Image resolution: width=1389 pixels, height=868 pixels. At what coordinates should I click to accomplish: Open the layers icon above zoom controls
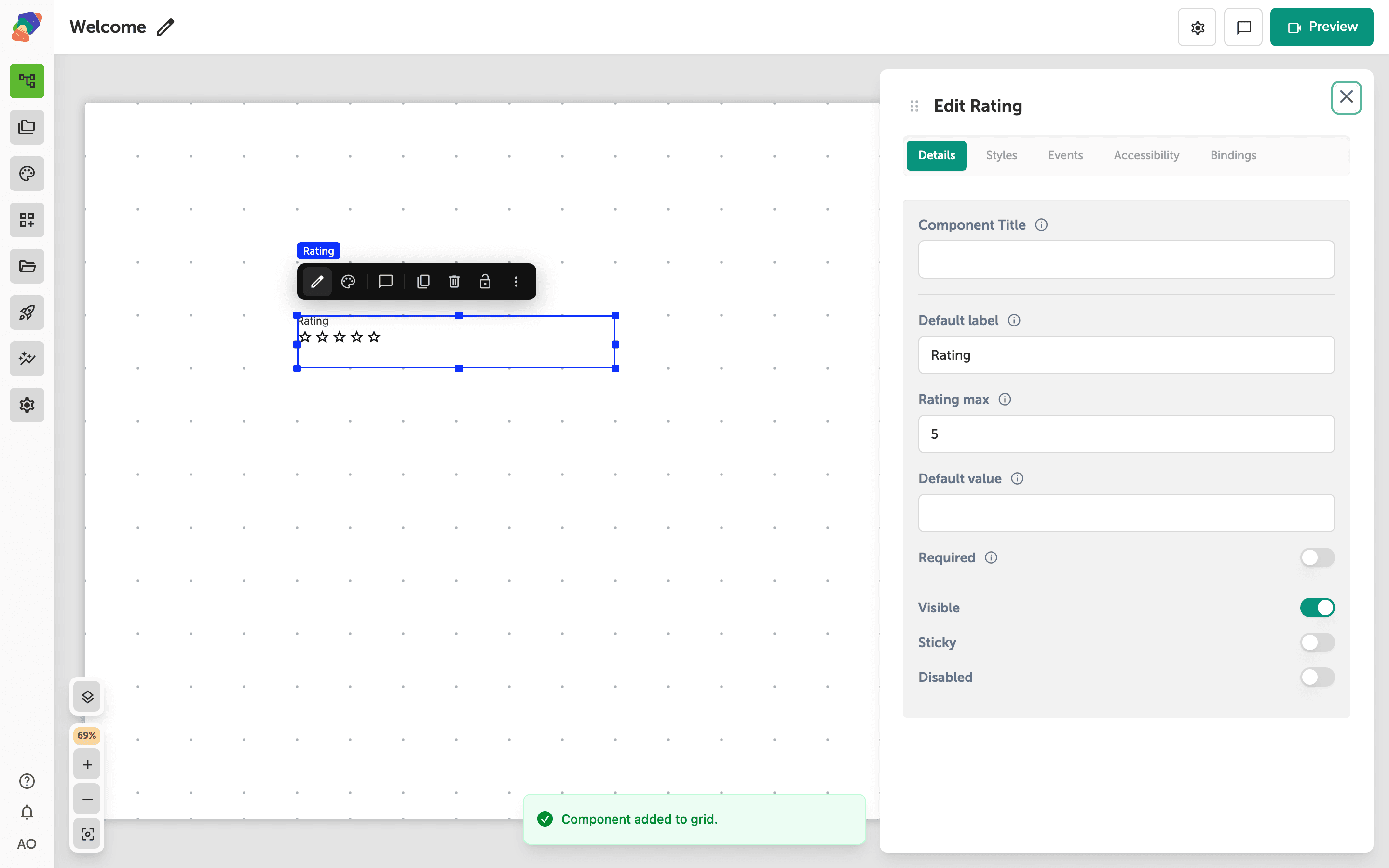[x=87, y=697]
